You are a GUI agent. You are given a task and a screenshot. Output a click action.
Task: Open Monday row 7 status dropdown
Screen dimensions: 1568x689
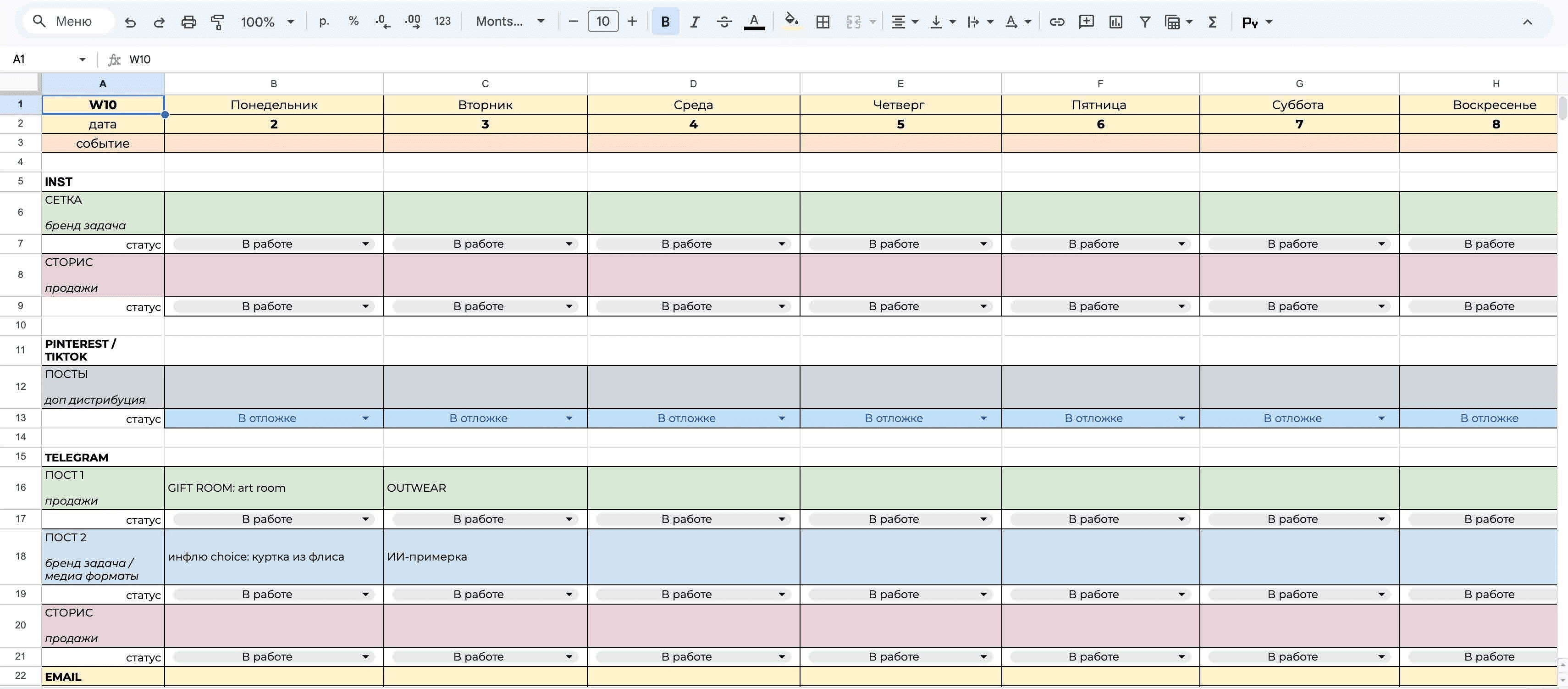[365, 244]
